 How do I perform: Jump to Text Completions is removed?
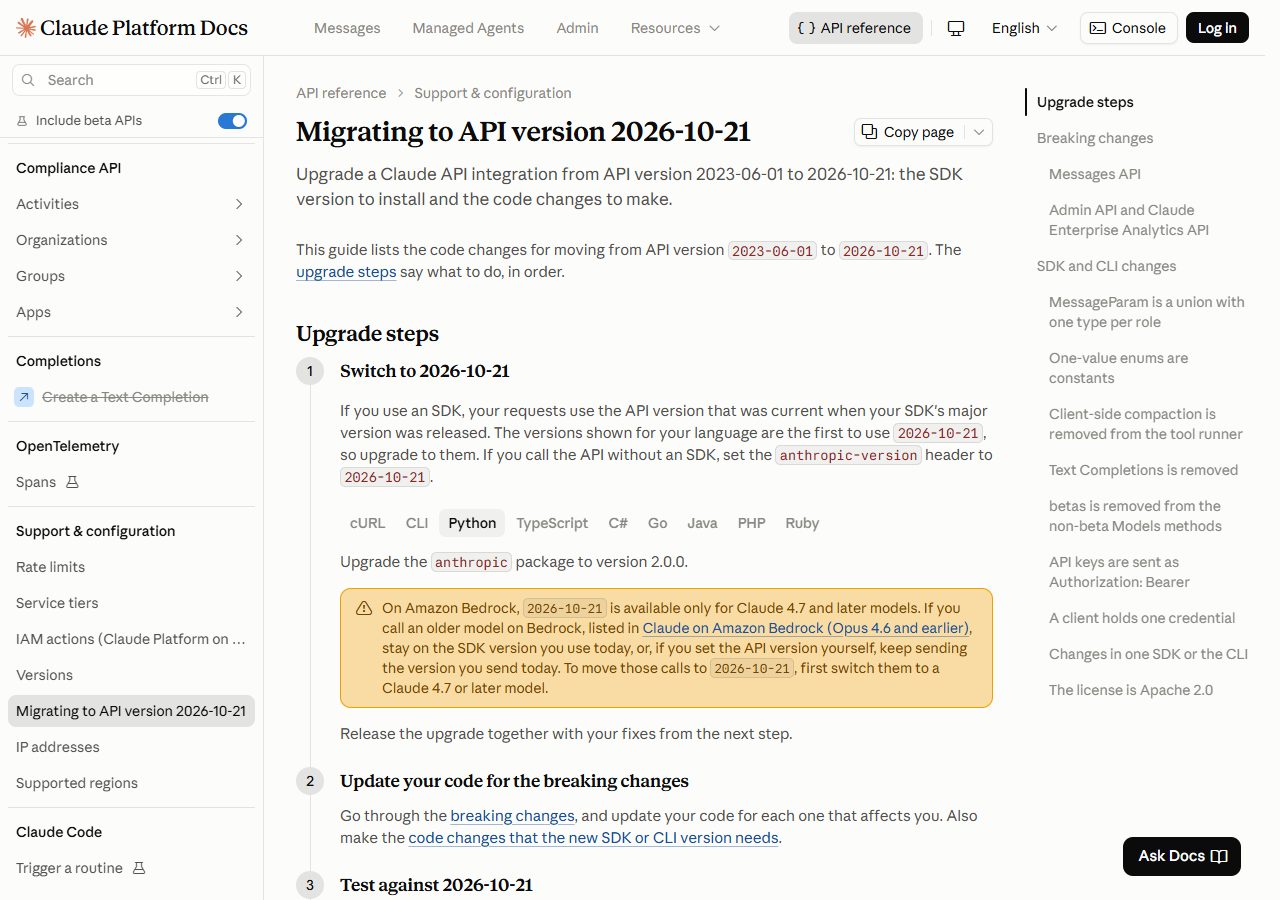(1143, 470)
